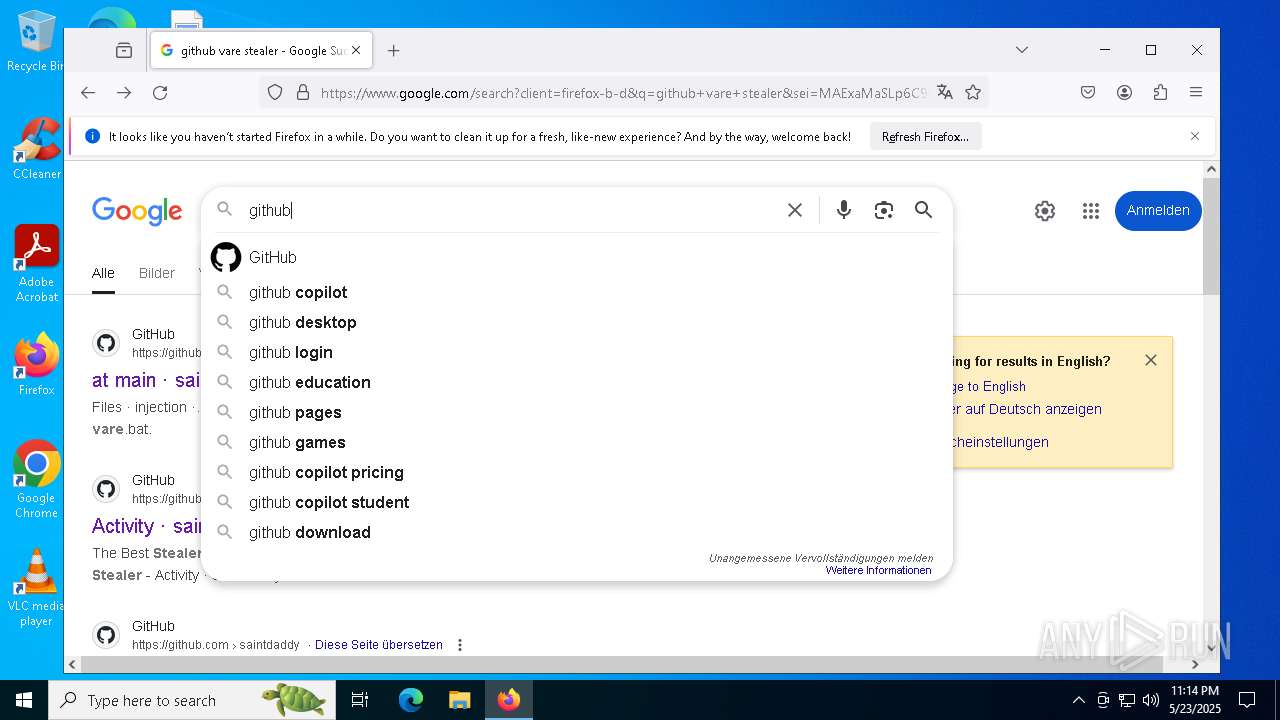Open 'at main' search result title
Image resolution: width=1280 pixels, height=720 pixels.
(x=146, y=380)
